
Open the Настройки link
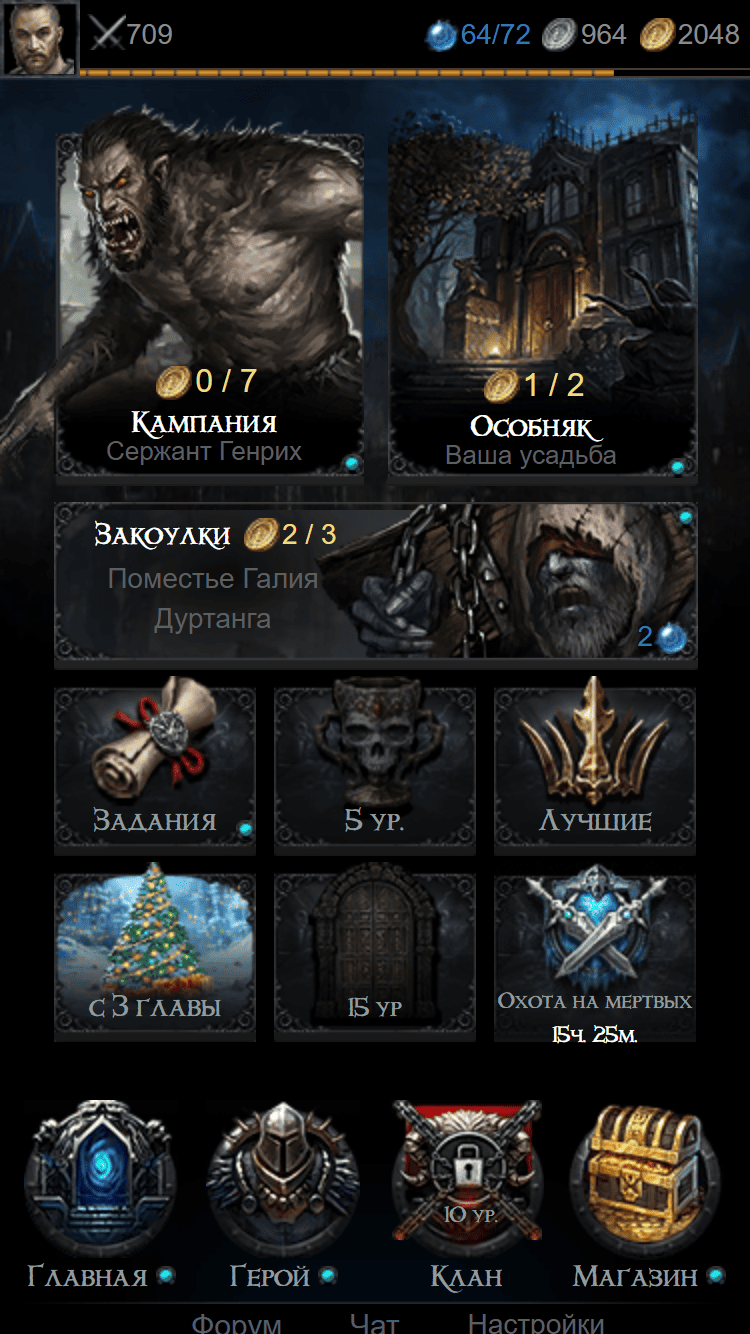point(536,1324)
